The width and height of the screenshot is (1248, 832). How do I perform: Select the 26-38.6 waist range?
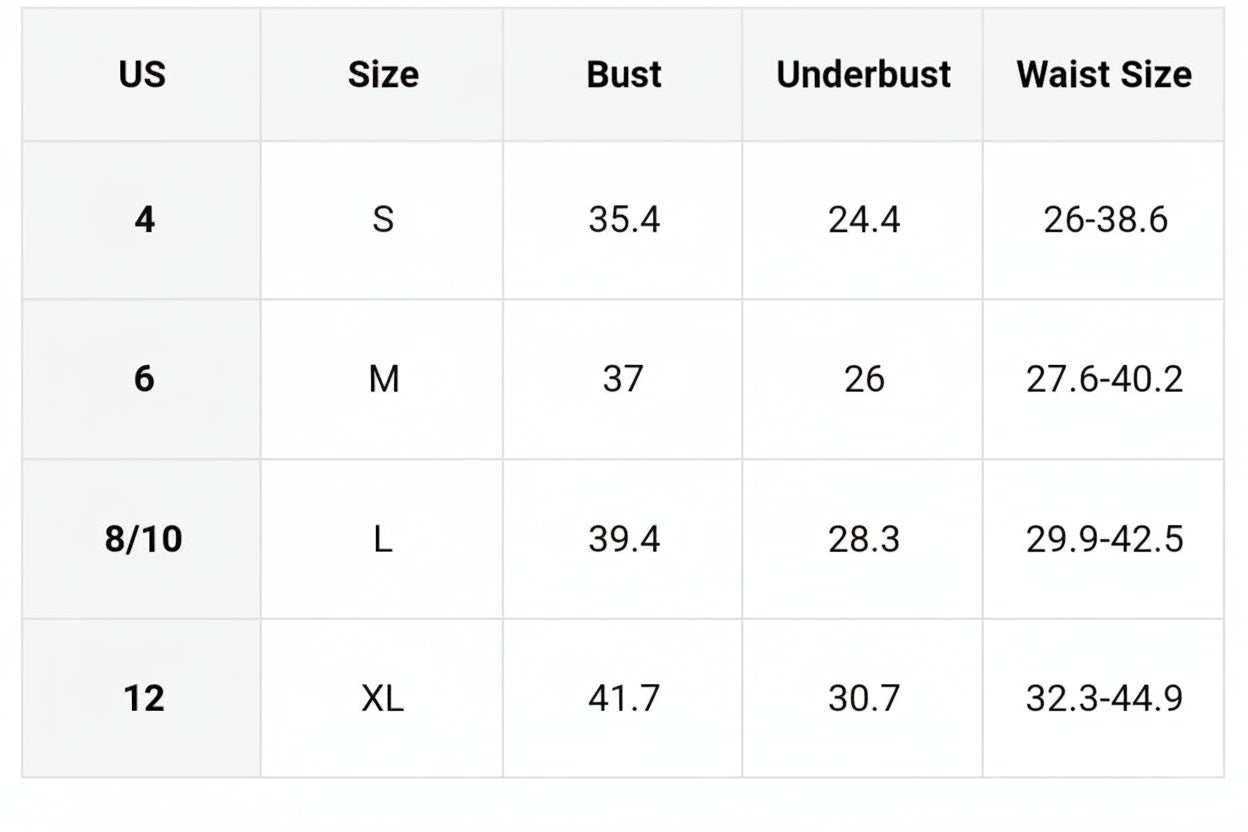[1105, 219]
